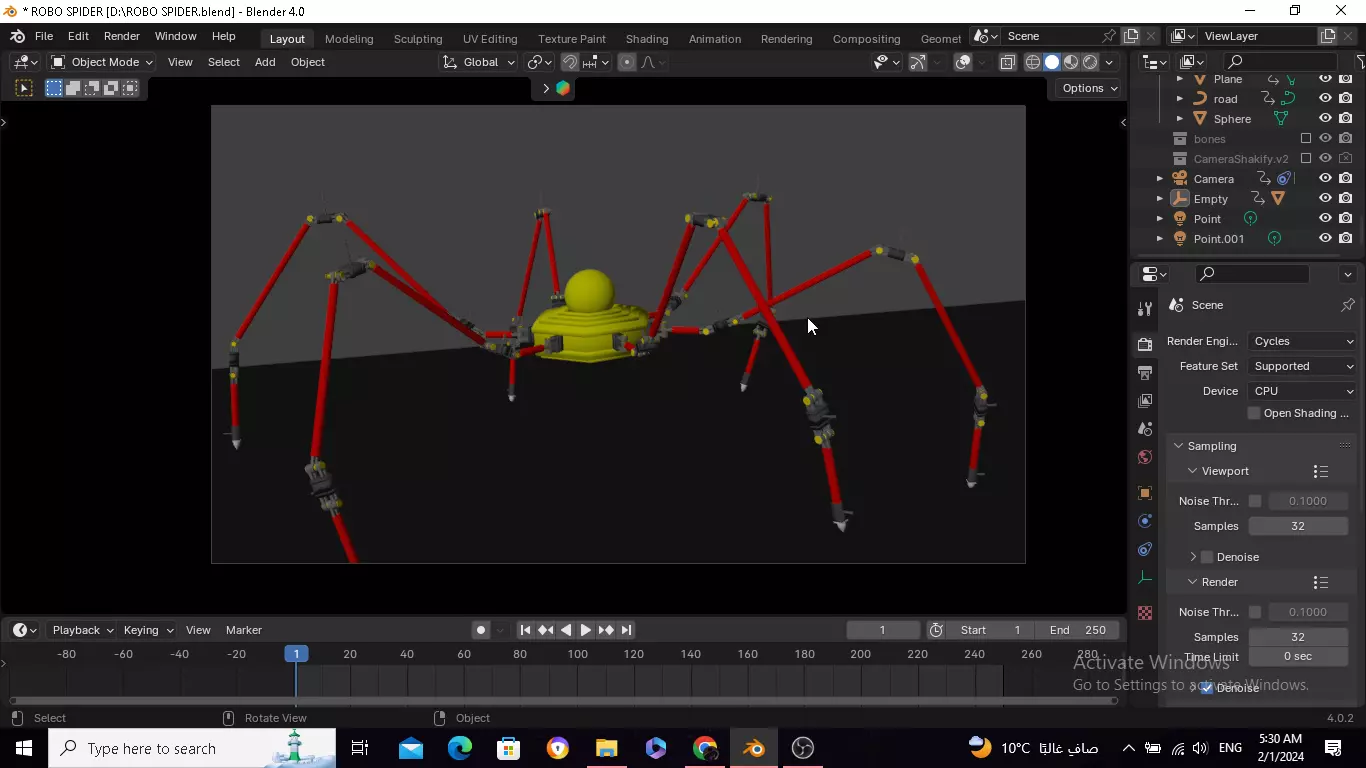
Task: Open the Global transform orientation dropdown
Action: 479,62
